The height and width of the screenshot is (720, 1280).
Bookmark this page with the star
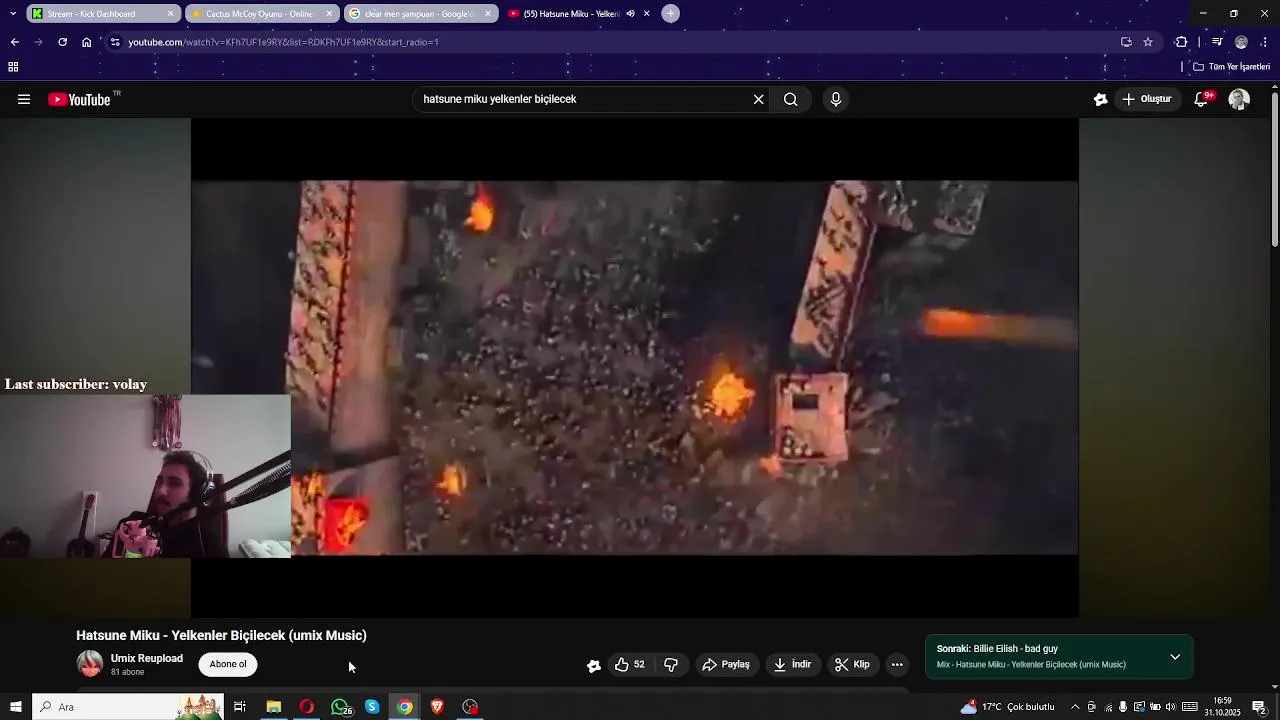1148,42
